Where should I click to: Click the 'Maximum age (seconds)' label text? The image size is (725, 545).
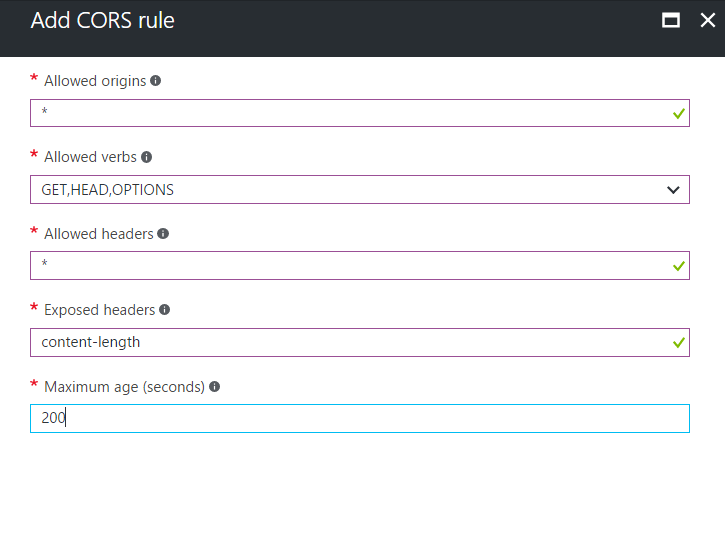coord(124,387)
